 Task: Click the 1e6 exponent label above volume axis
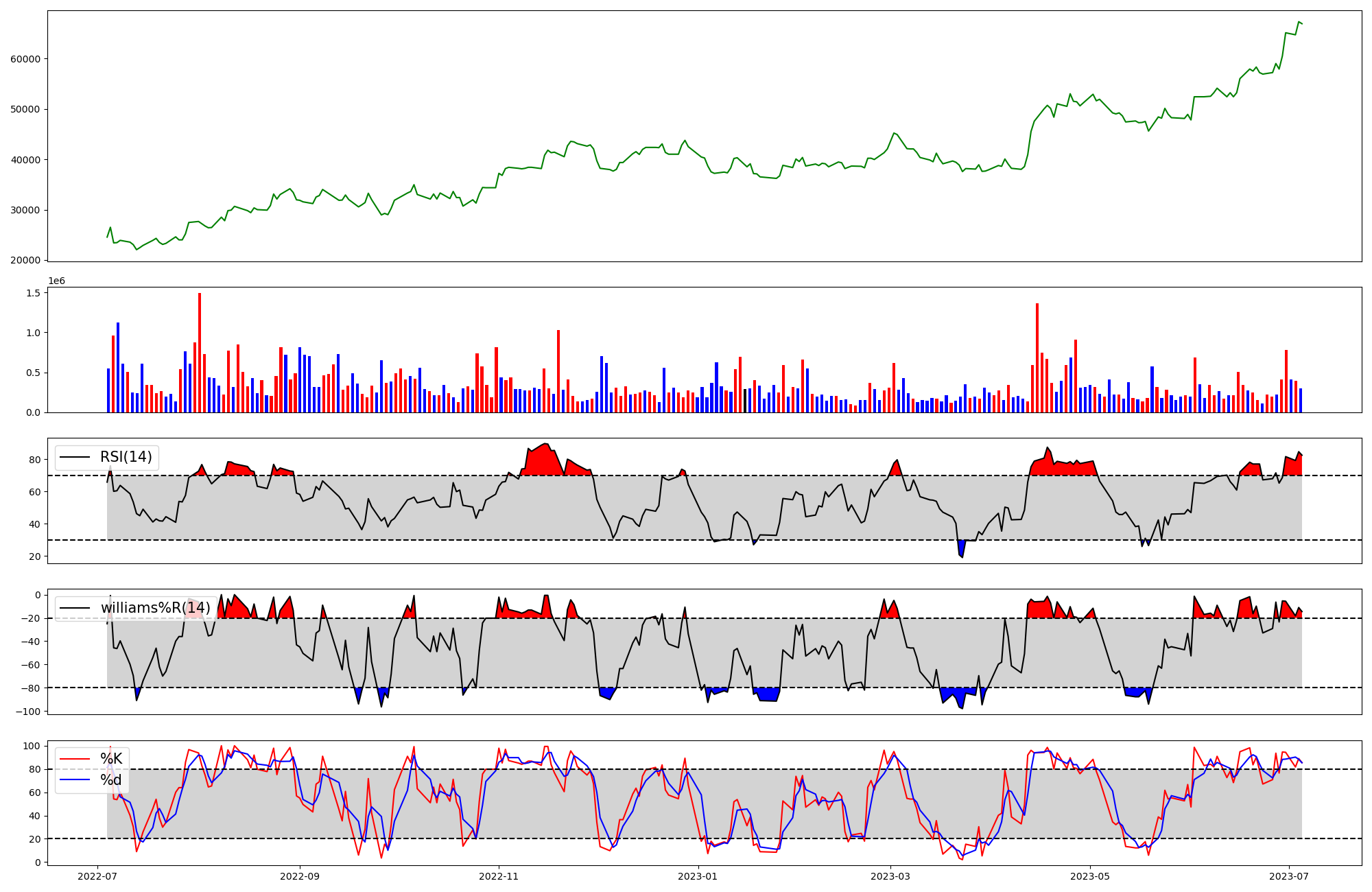pos(56,281)
